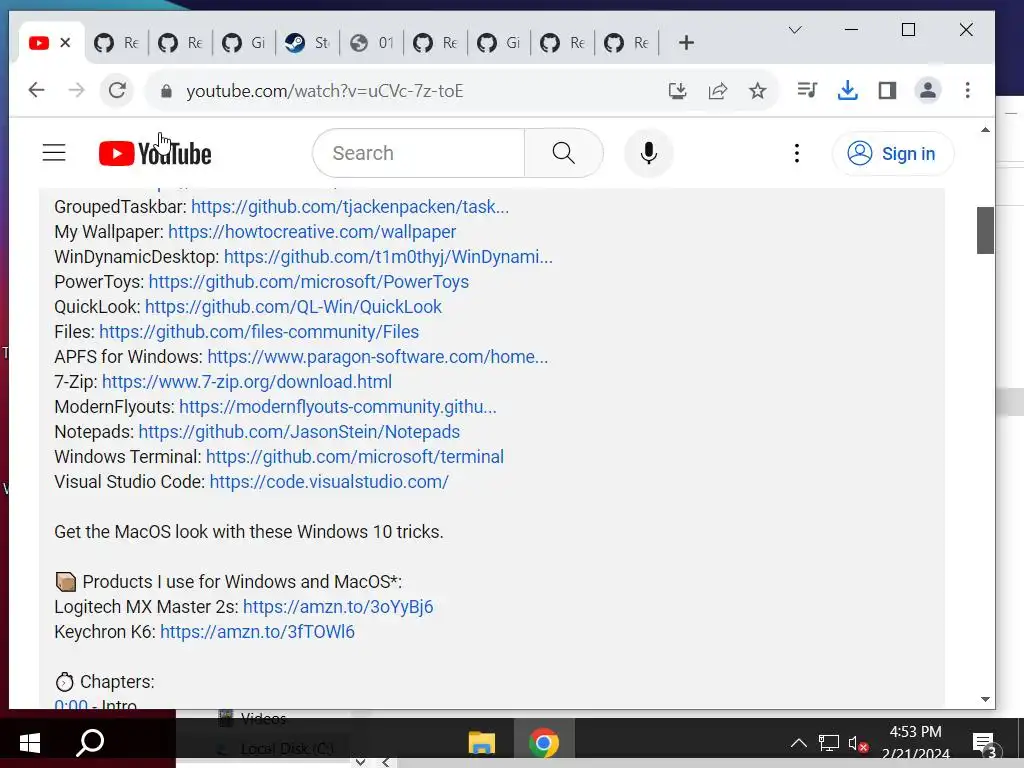This screenshot has width=1024, height=768.
Task: Open the QuickLook GitHub link
Action: click(x=293, y=307)
